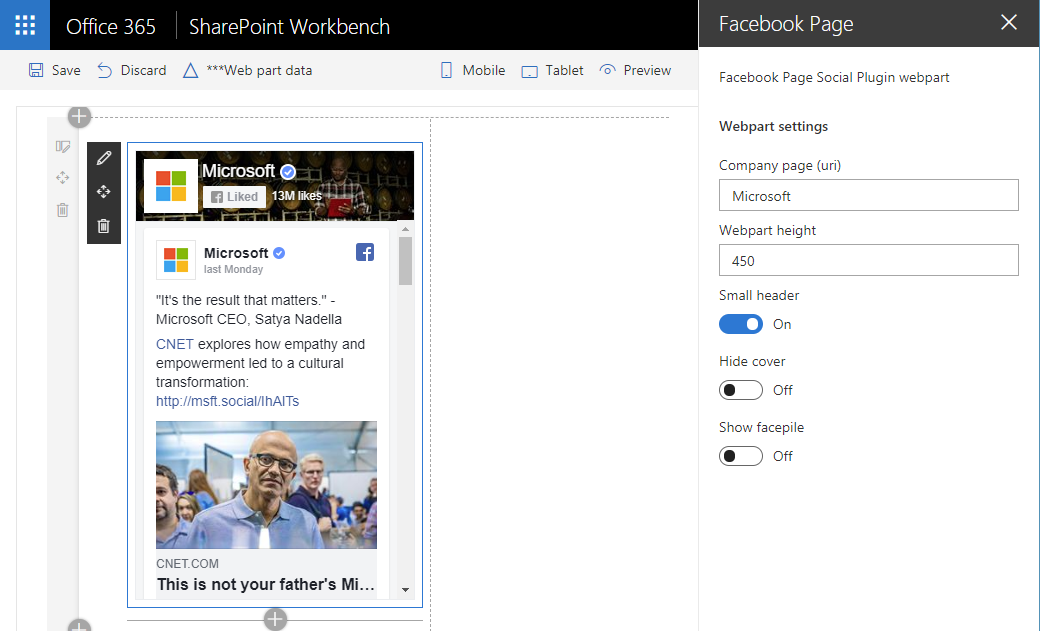Image resolution: width=1040 pixels, height=631 pixels.
Task: Click the SharePoint Workbench title
Action: point(289,27)
